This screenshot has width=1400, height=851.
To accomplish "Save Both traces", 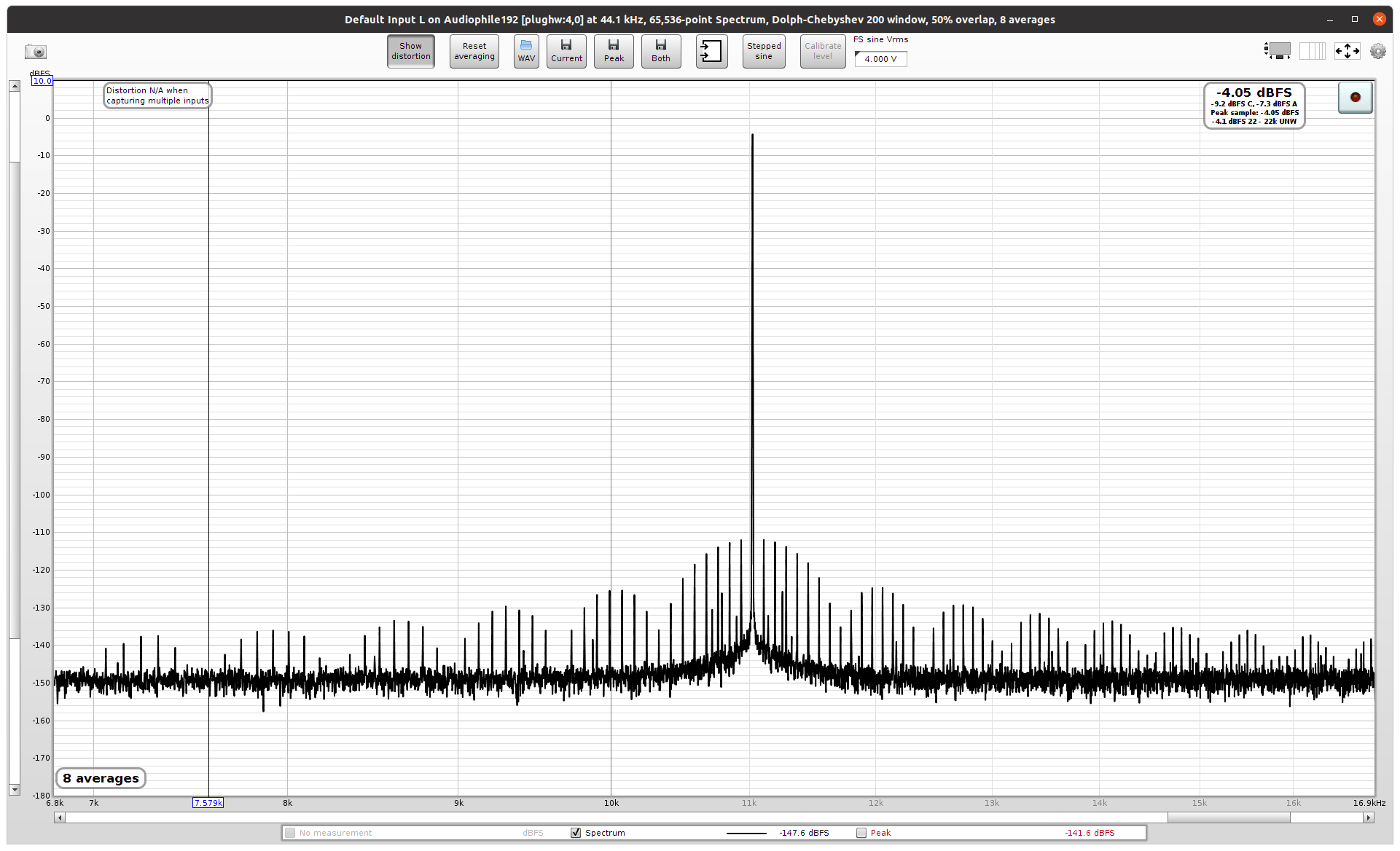I will click(661, 51).
